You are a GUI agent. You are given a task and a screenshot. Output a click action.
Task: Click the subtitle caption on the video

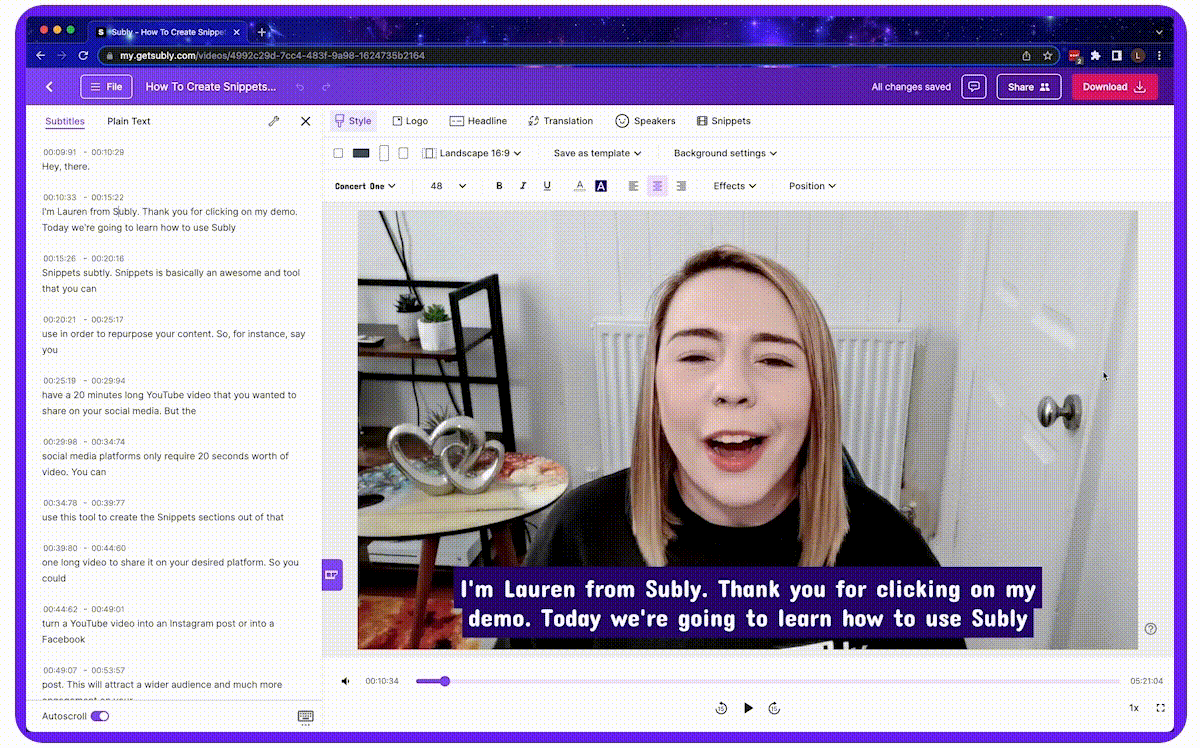(748, 604)
